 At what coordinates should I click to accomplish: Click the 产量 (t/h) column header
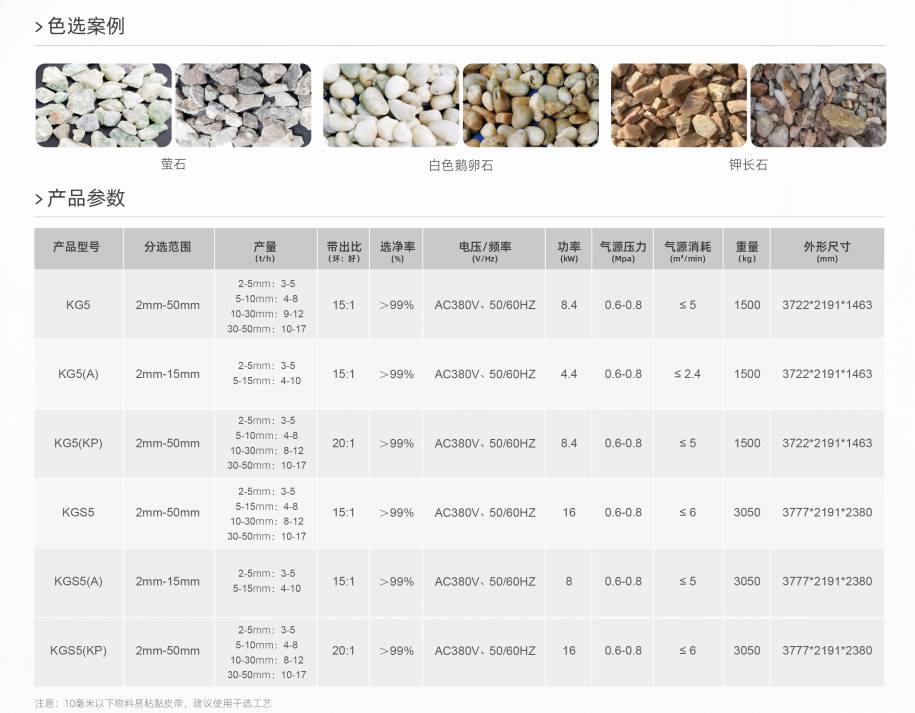point(266,249)
